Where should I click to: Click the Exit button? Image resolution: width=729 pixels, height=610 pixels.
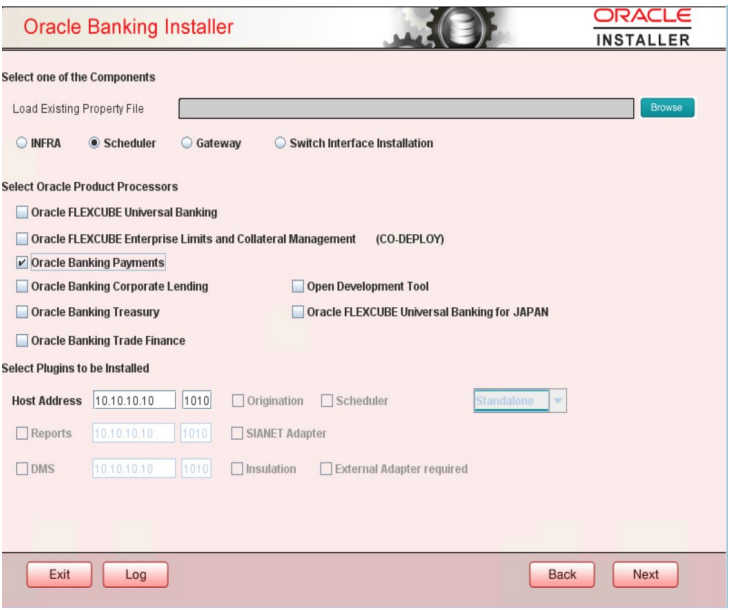60,575
